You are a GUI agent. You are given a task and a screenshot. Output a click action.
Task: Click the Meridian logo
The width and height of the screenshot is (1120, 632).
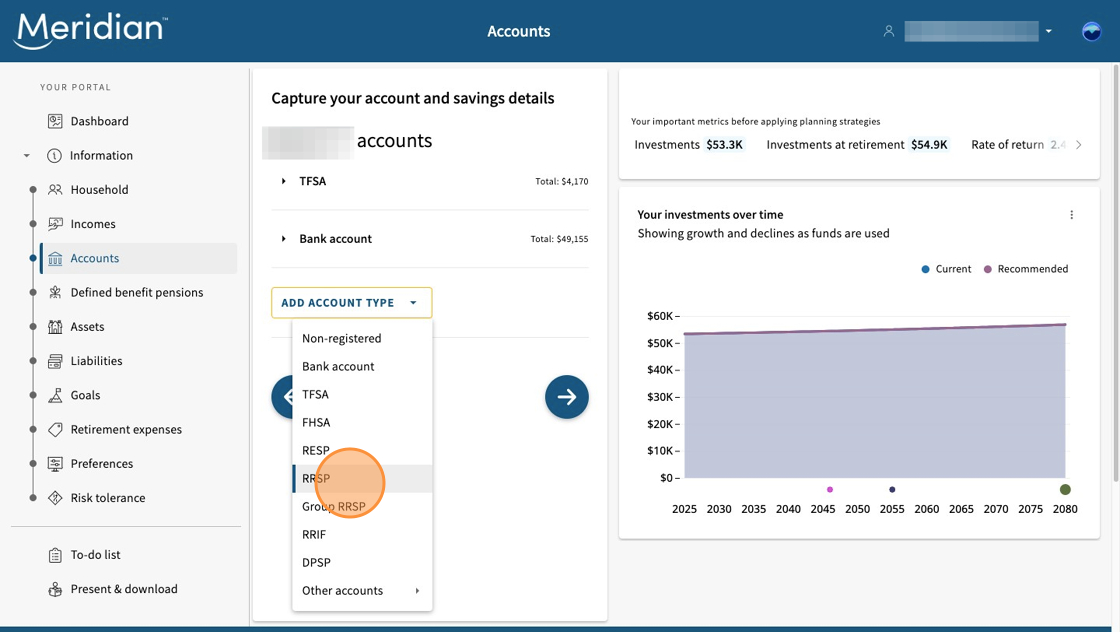(91, 31)
